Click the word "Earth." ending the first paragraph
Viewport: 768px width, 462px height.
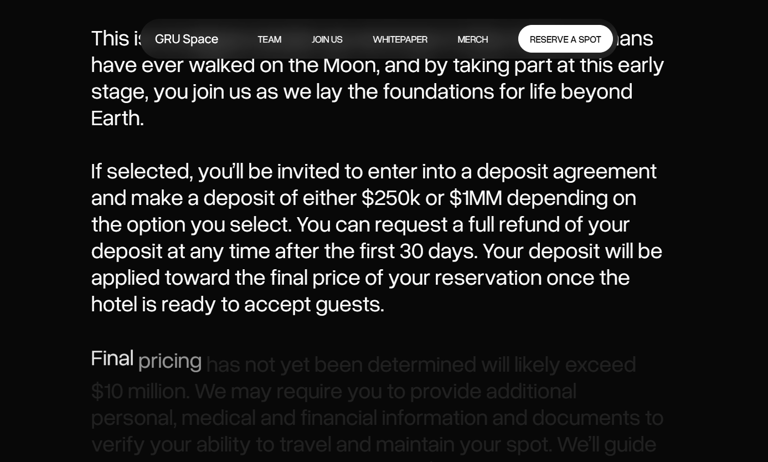coord(117,117)
